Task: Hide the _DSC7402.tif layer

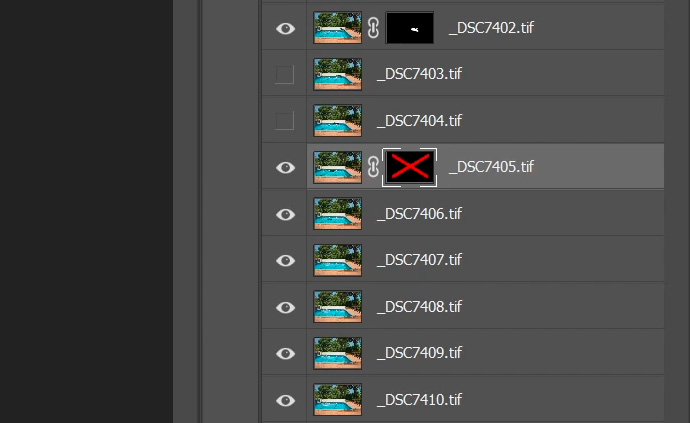Action: 285,29
